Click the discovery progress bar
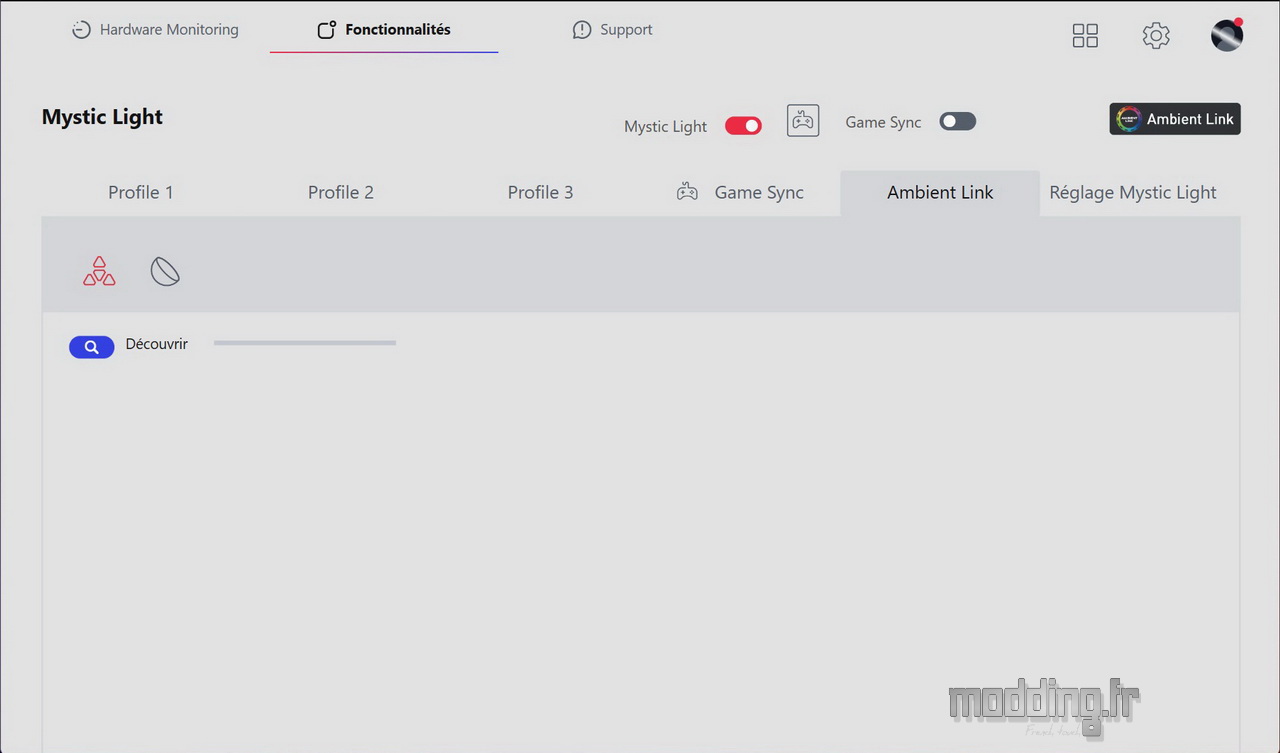This screenshot has height=753, width=1280. pos(305,343)
